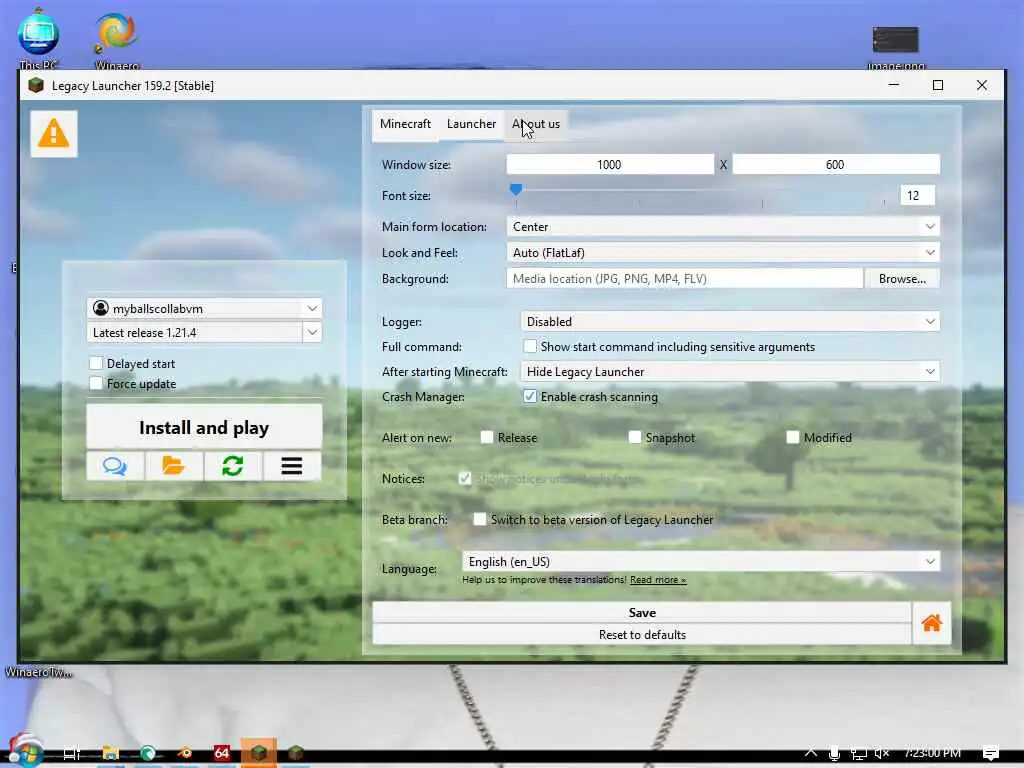Image resolution: width=1024 pixels, height=768 pixels.
Task: Check Alert on new Release
Action: pyautogui.click(x=487, y=437)
